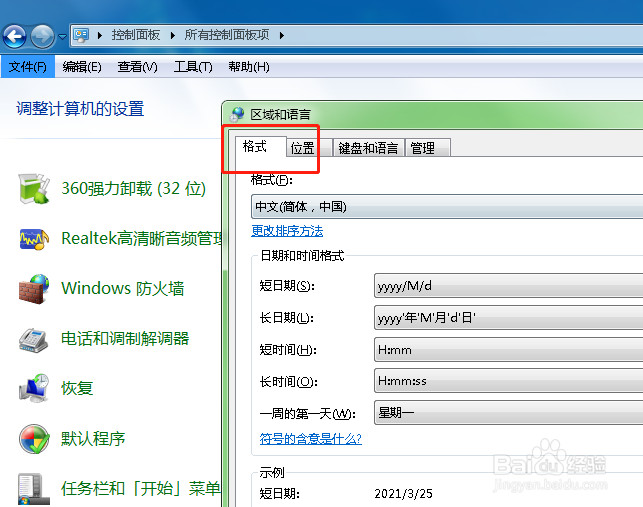Image resolution: width=643 pixels, height=507 pixels.
Task: Open the 恢复 link
Action: pyautogui.click(x=77, y=388)
